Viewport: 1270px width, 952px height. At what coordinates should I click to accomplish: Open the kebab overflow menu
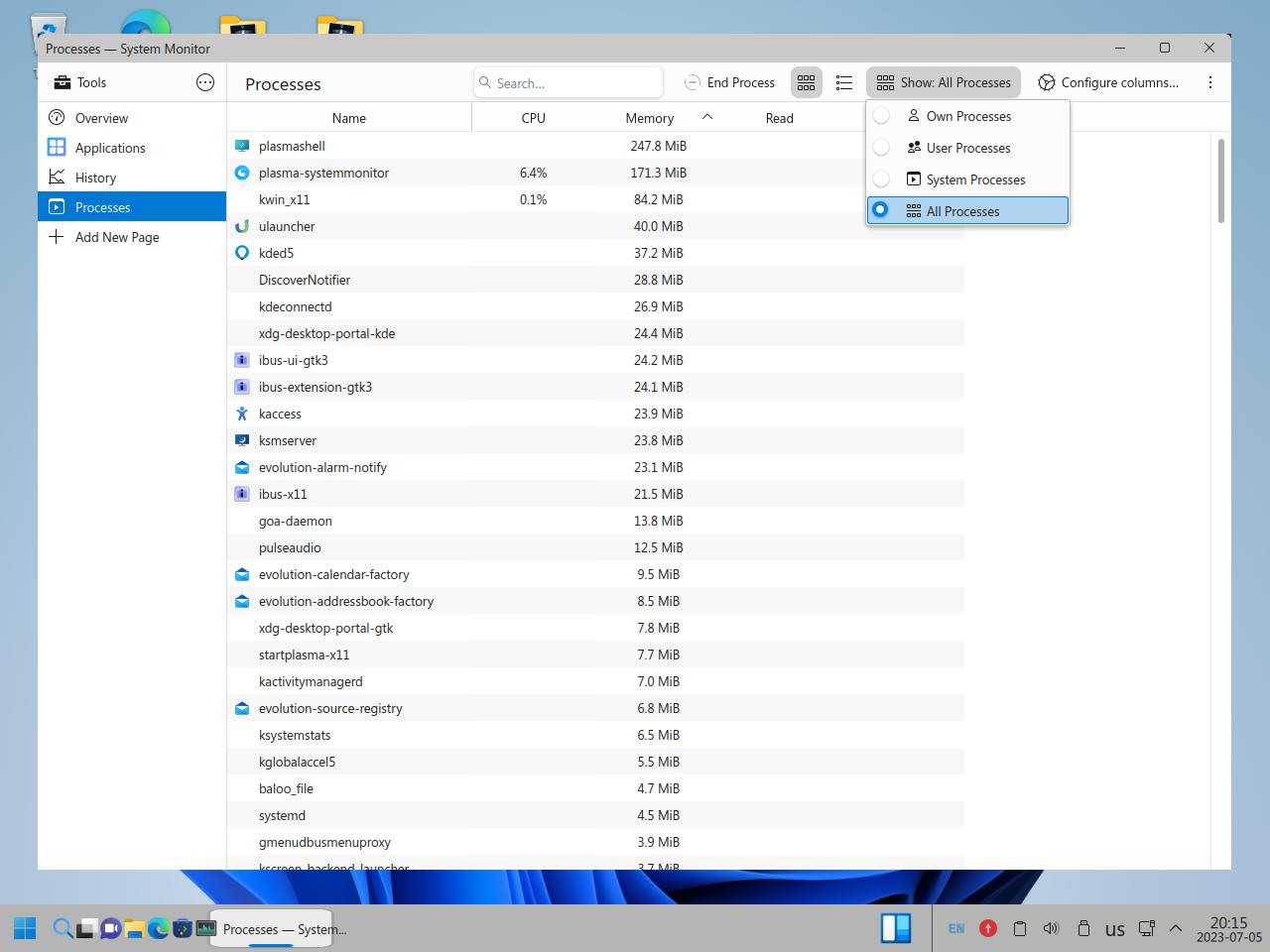tap(1209, 82)
